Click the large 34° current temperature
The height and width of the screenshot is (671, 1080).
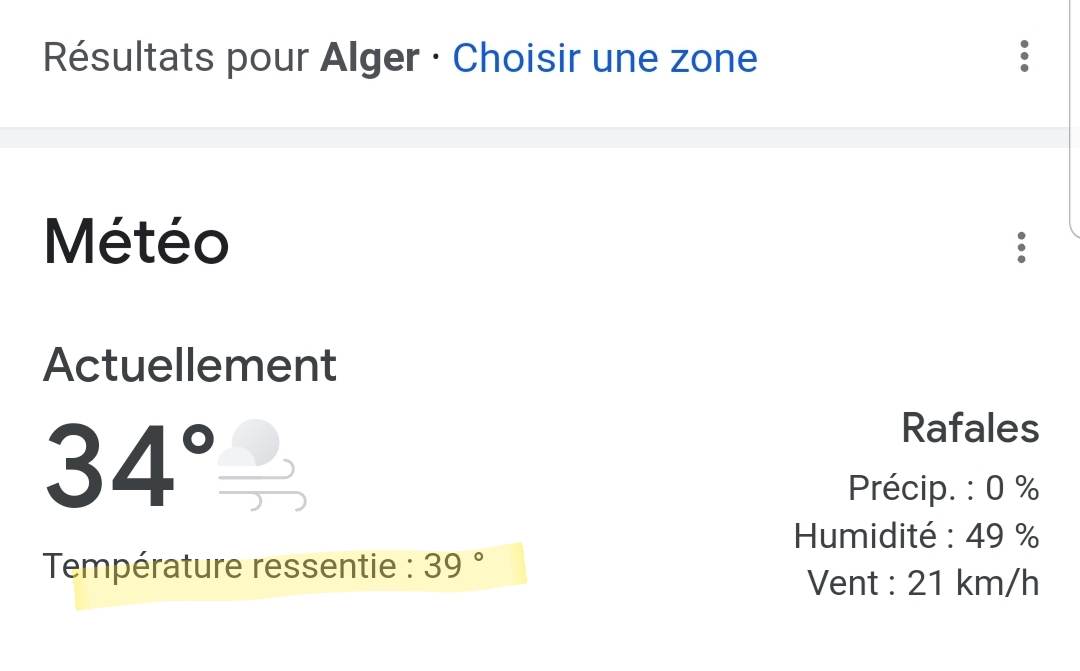point(112,467)
